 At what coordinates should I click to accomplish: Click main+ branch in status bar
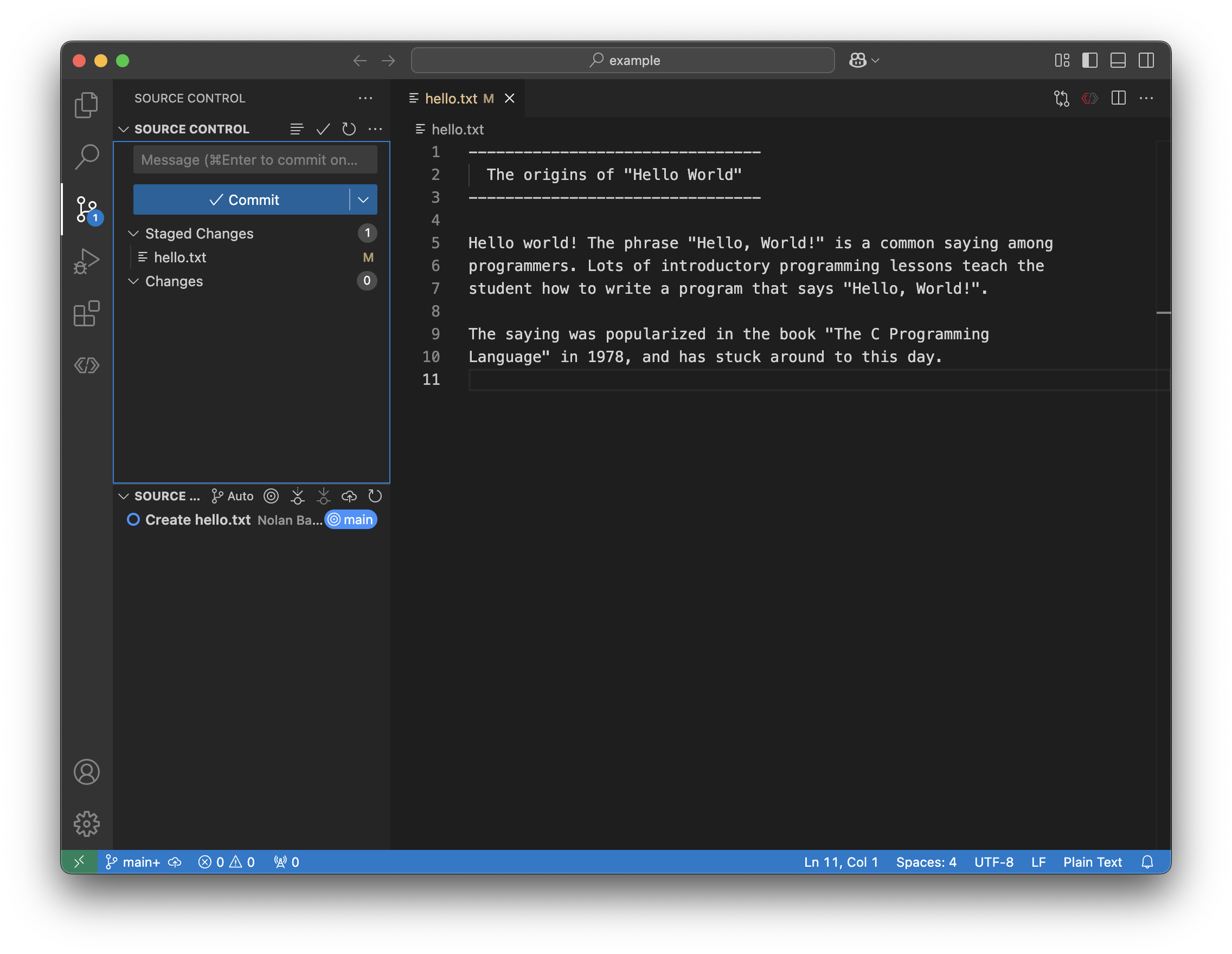pos(133,862)
